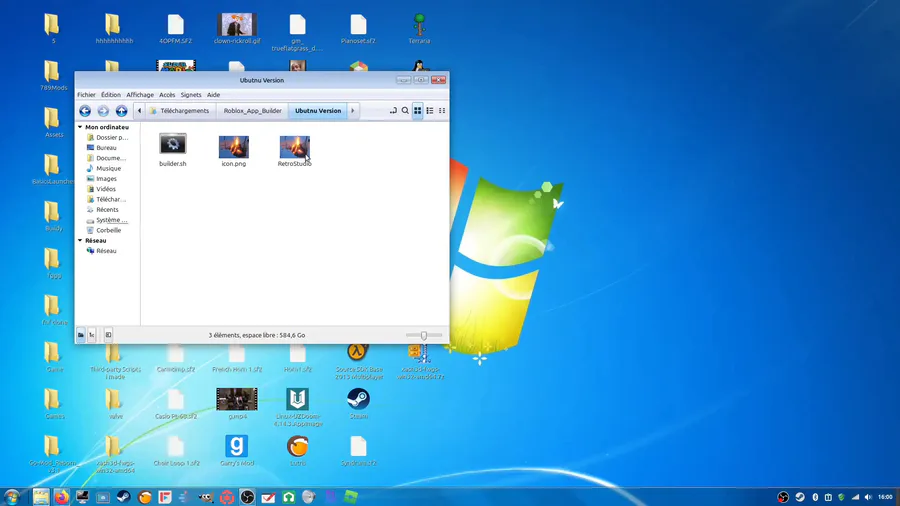The image size is (900, 506).
Task: Launch Firefox from the taskbar
Action: click(x=61, y=497)
